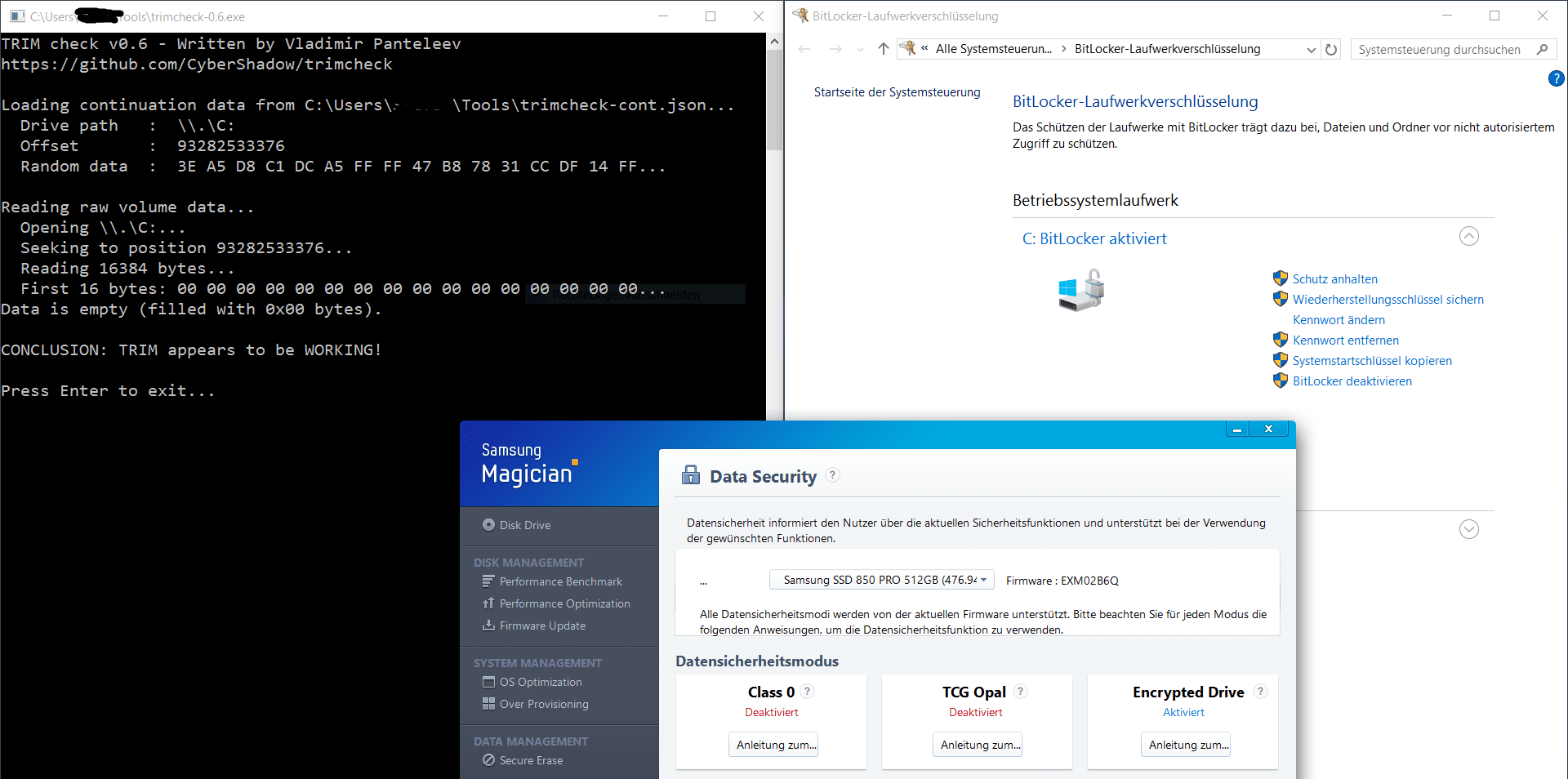Click help icon beside Data Security title

(x=832, y=474)
